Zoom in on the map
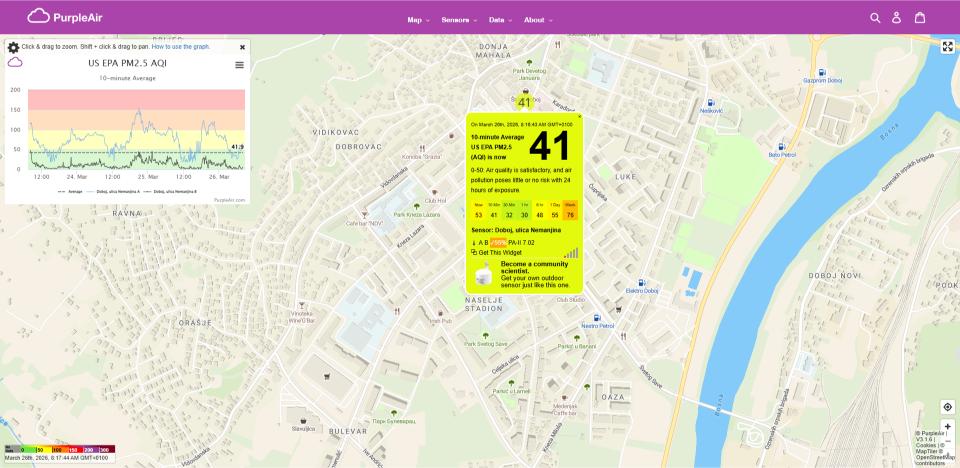 (x=948, y=426)
